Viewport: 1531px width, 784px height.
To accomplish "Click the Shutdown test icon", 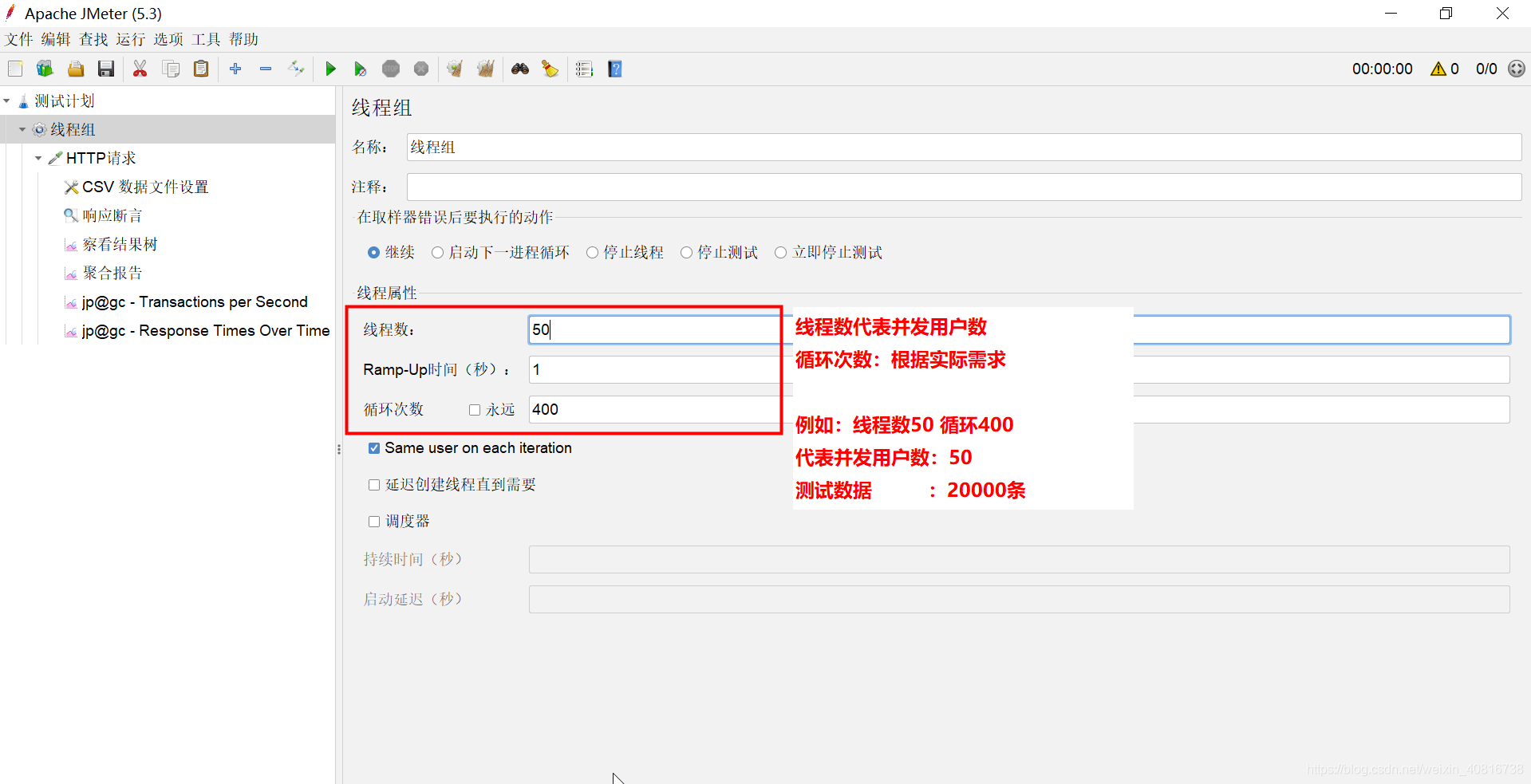I will click(x=421, y=69).
